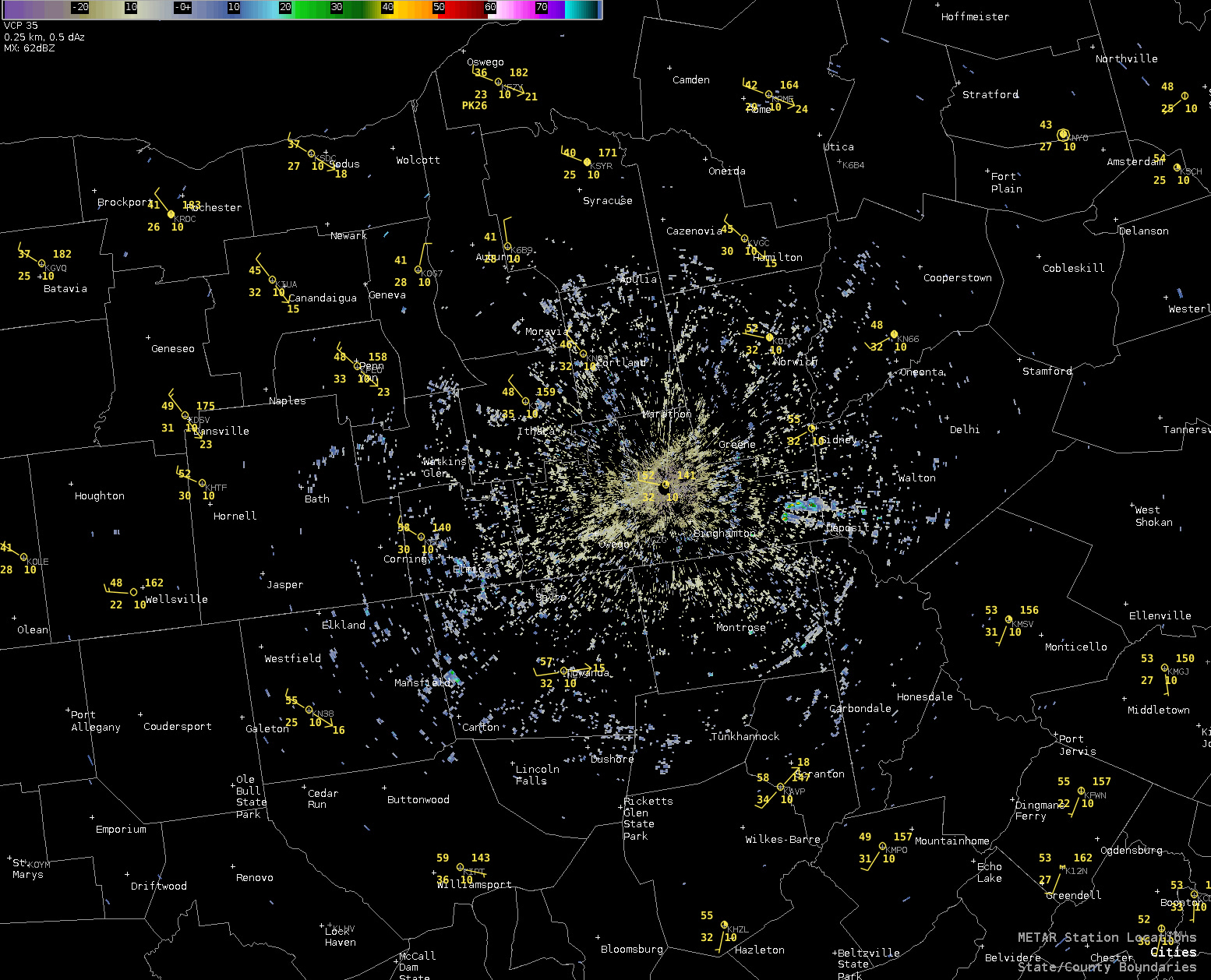Screen dimensions: 1211x980
Task: Select the KFZY station marker near Oswego
Action: pyautogui.click(x=499, y=82)
